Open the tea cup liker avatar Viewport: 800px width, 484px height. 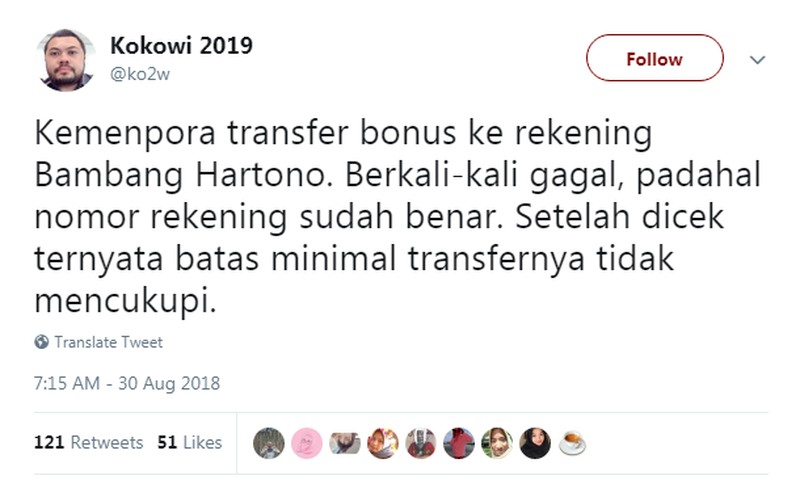click(572, 443)
